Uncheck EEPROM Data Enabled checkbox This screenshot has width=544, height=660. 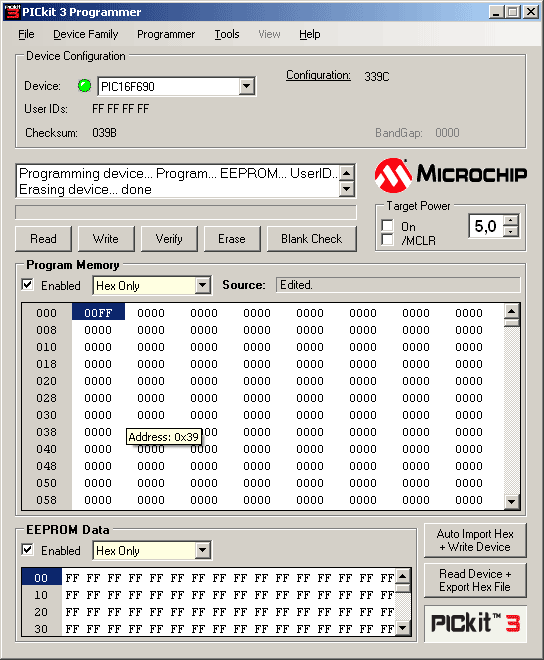[x=28, y=550]
